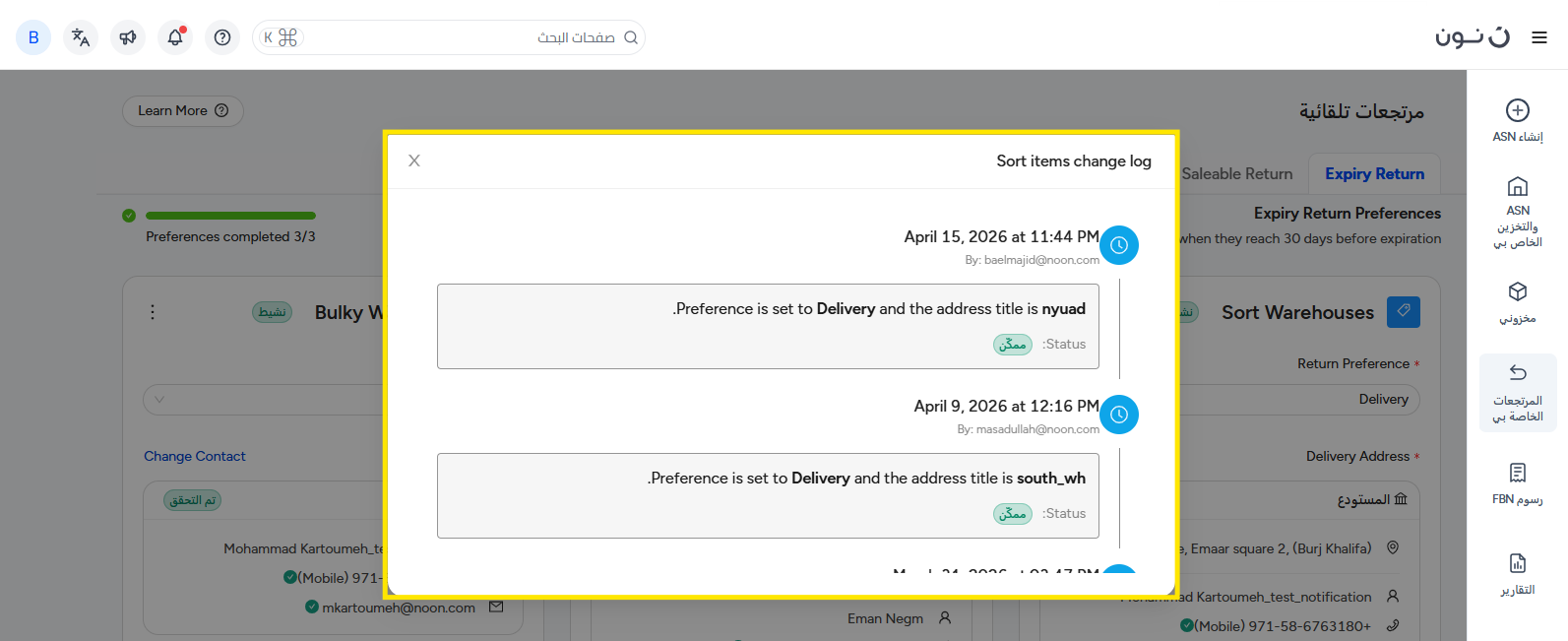Click the clock icon for April 15 entry
The height and width of the screenshot is (641, 1568).
pyautogui.click(x=1119, y=245)
